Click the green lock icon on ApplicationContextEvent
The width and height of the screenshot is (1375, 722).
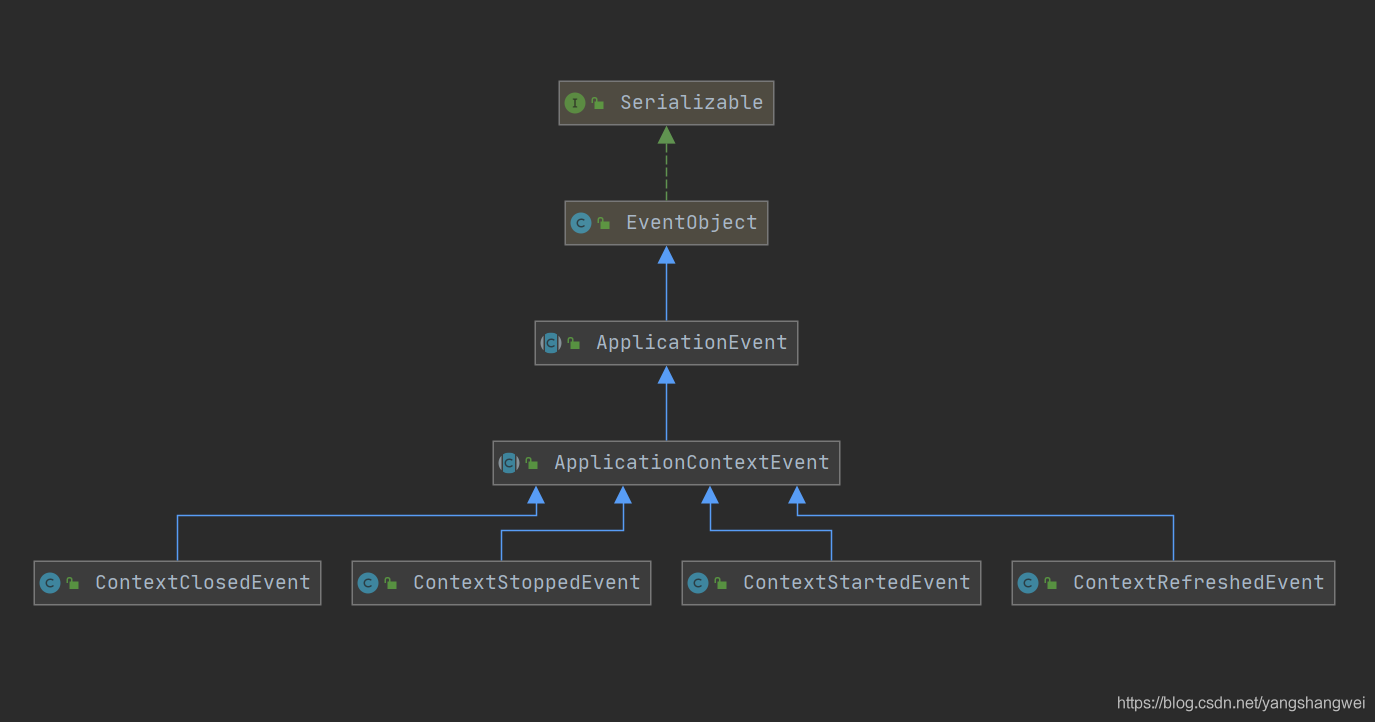coord(532,463)
